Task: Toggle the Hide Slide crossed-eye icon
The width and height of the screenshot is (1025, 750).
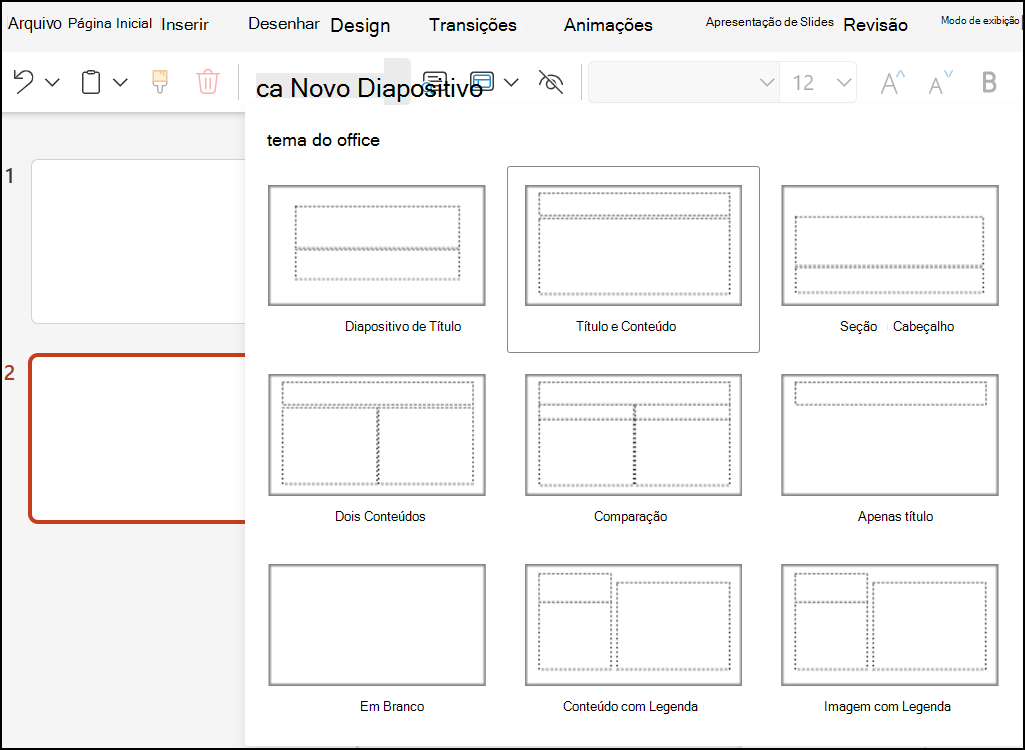Action: [550, 82]
